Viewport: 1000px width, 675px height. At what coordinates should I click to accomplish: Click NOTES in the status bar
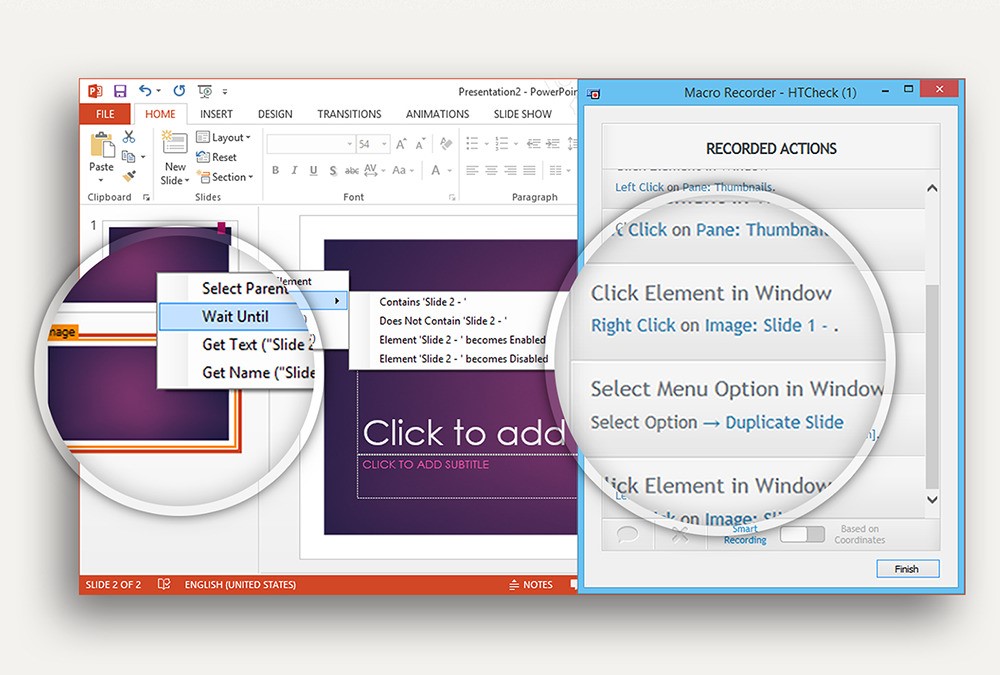tap(531, 585)
